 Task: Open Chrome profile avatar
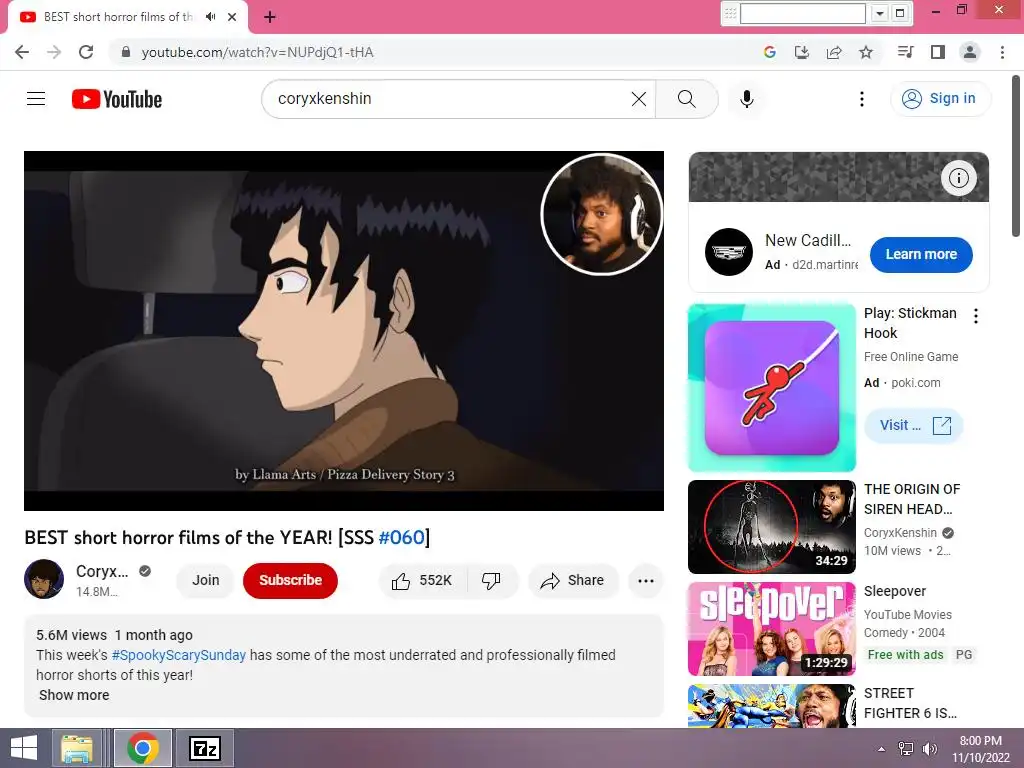coord(970,52)
